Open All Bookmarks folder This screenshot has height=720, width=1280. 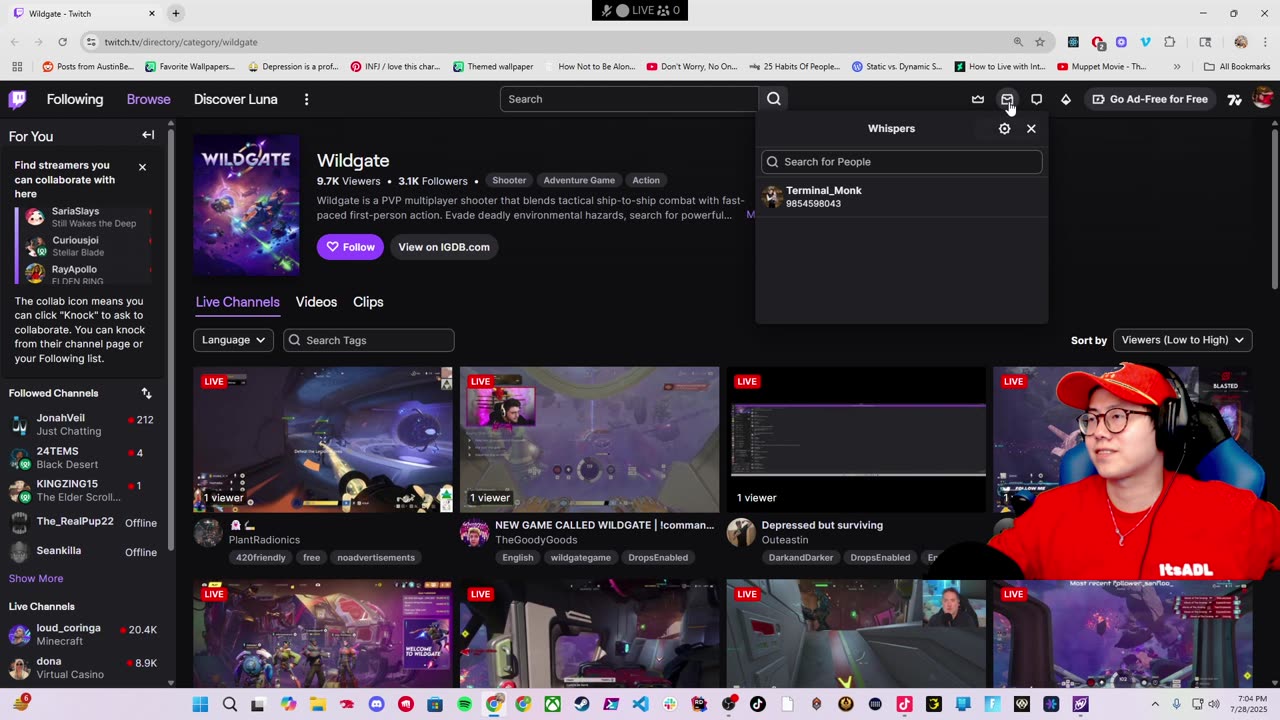click(x=1237, y=67)
